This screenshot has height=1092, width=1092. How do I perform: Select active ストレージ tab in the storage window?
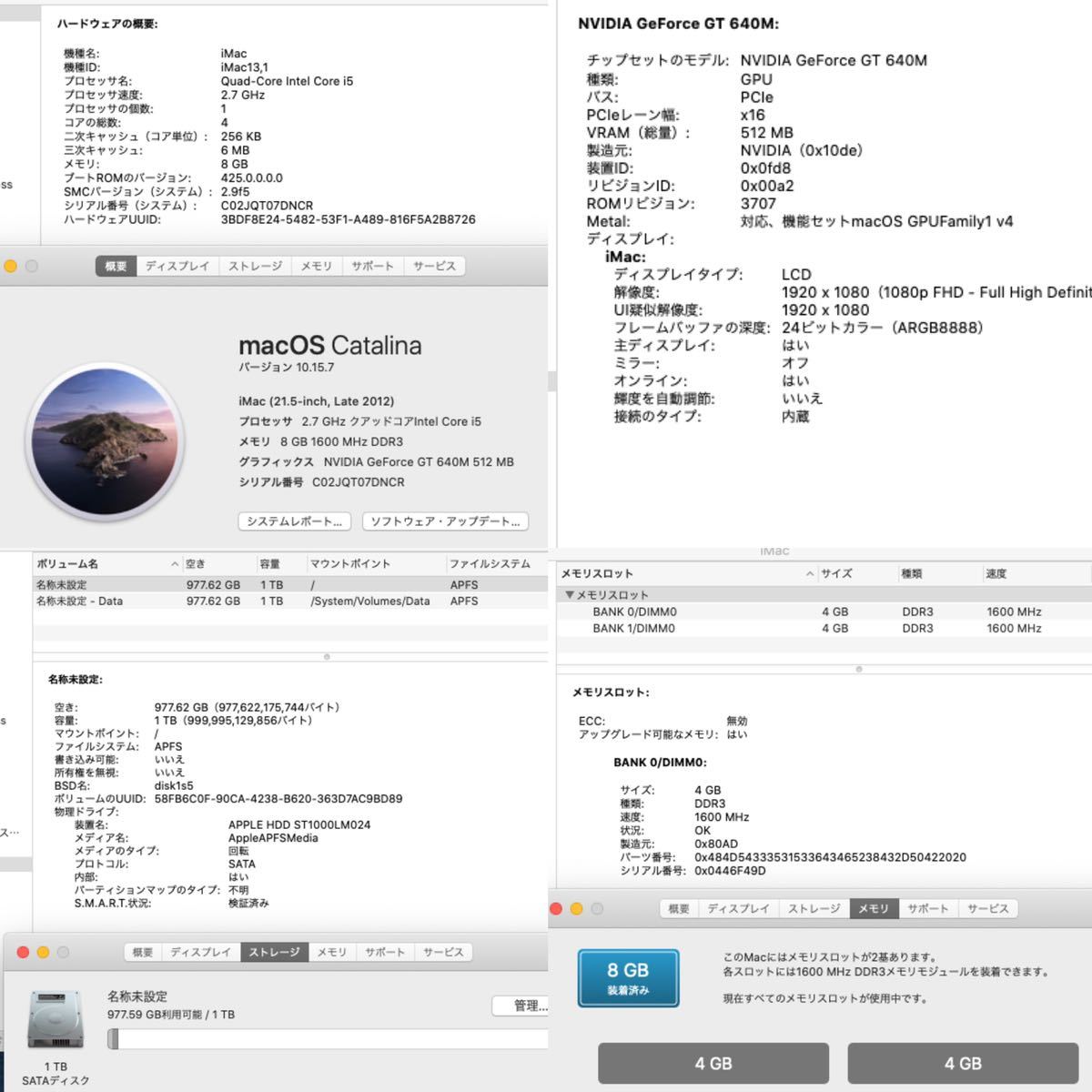[275, 952]
